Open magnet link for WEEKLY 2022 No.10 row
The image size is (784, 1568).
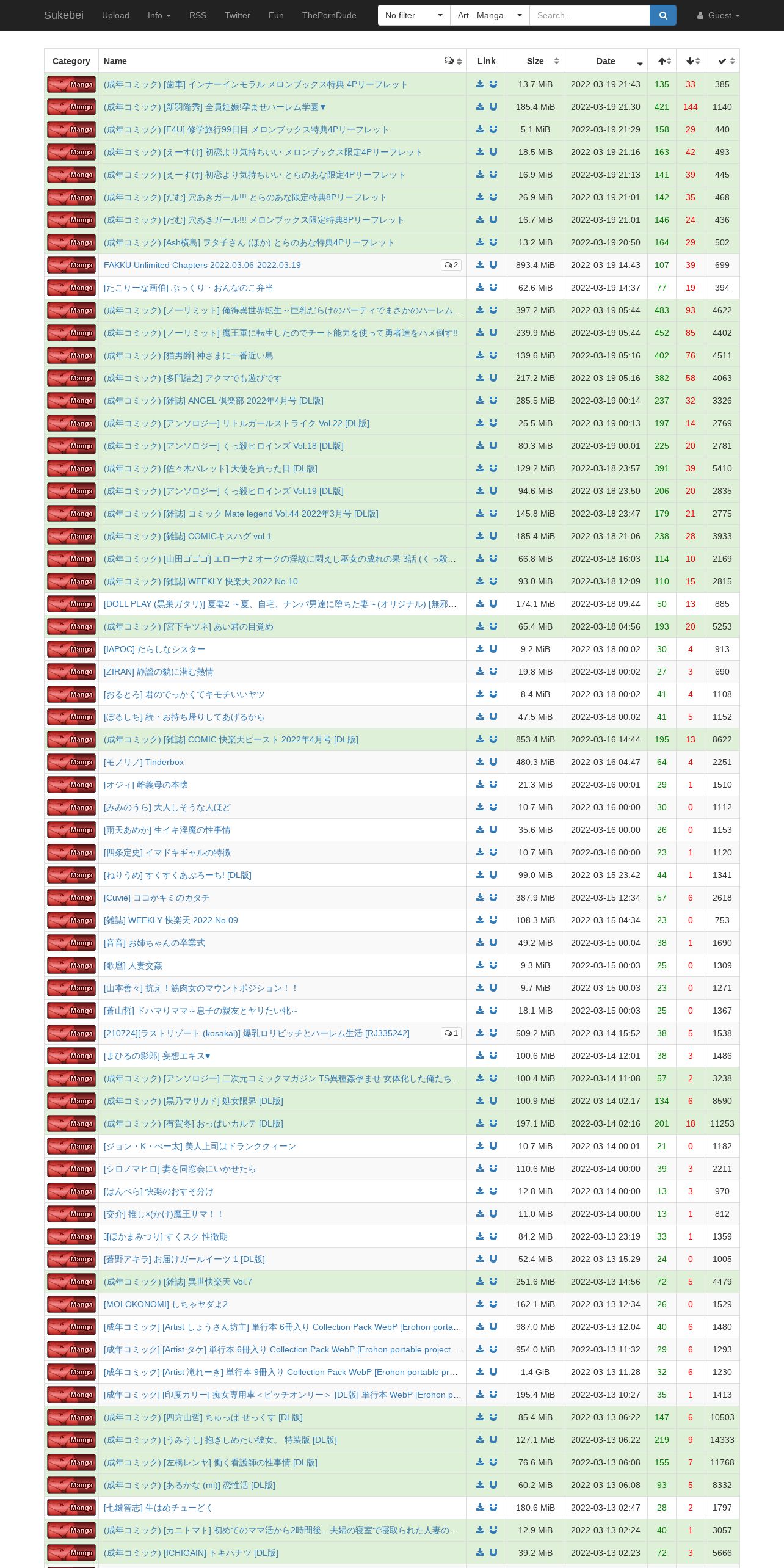coord(493,581)
